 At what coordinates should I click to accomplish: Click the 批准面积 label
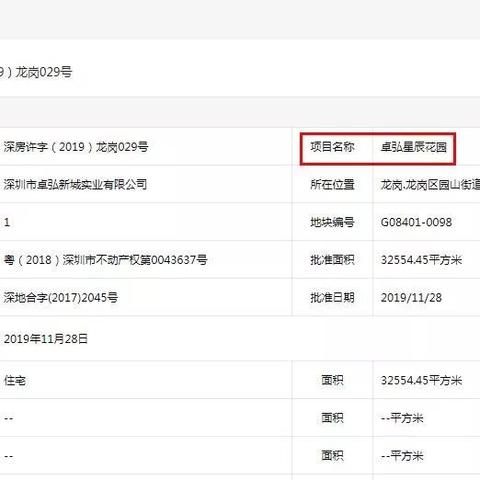pos(332,260)
